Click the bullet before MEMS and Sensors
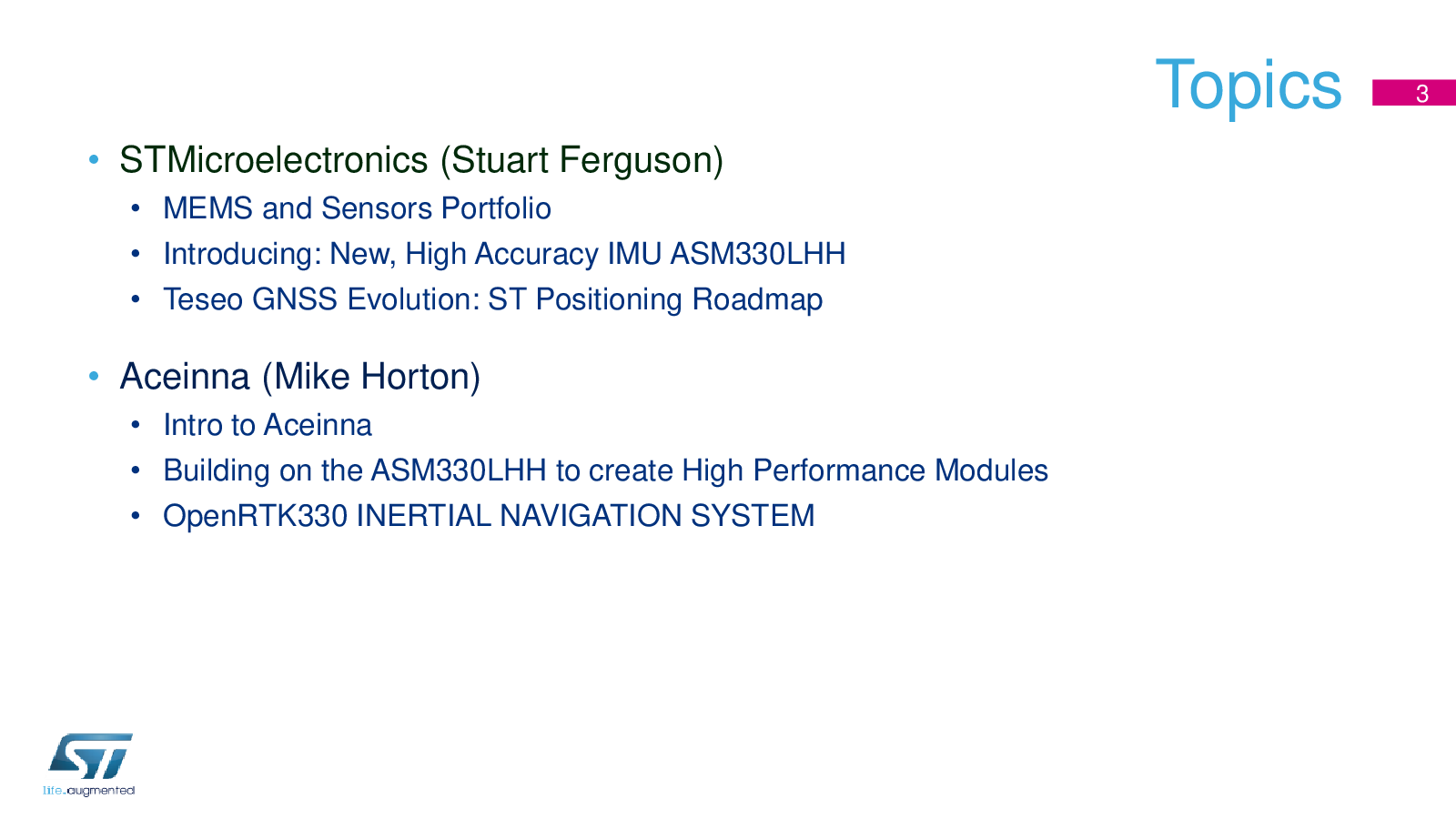 pyautogui.click(x=136, y=209)
